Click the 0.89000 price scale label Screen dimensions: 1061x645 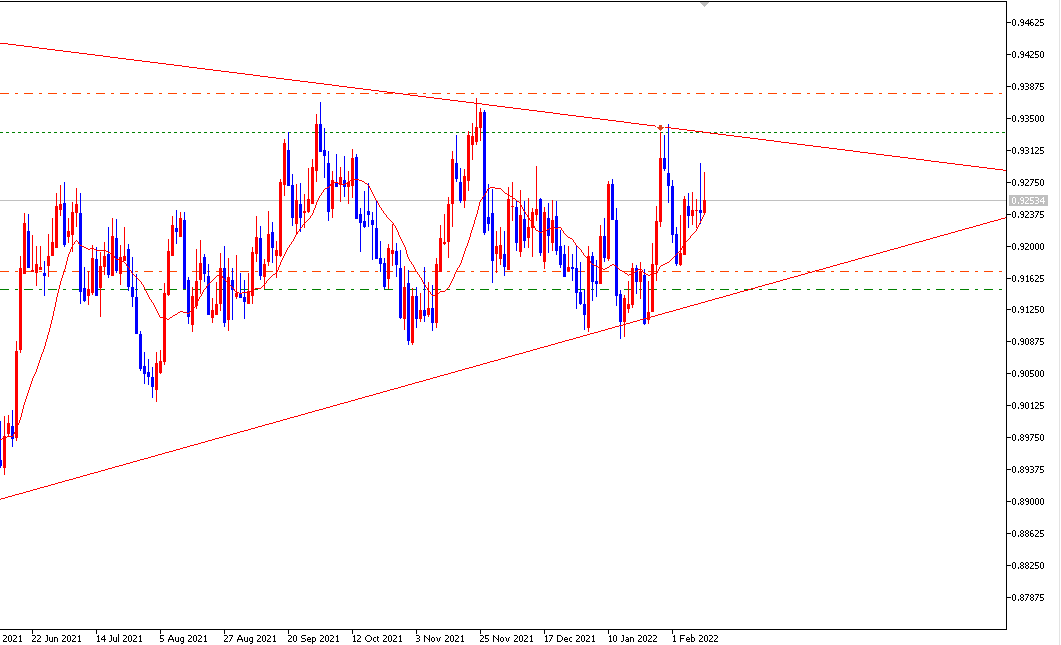(x=1028, y=502)
